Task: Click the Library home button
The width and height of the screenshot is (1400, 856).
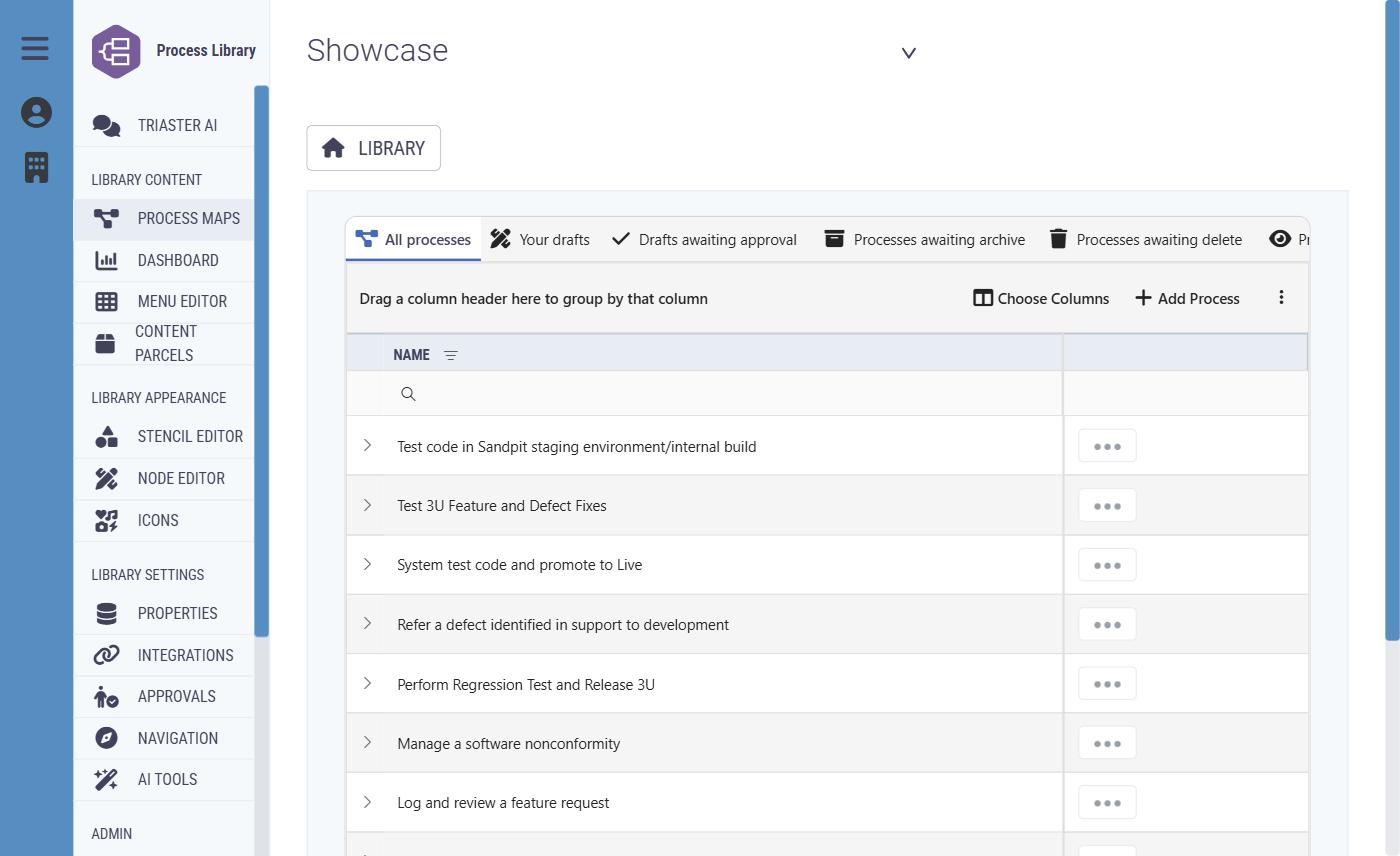Action: pyautogui.click(x=373, y=148)
